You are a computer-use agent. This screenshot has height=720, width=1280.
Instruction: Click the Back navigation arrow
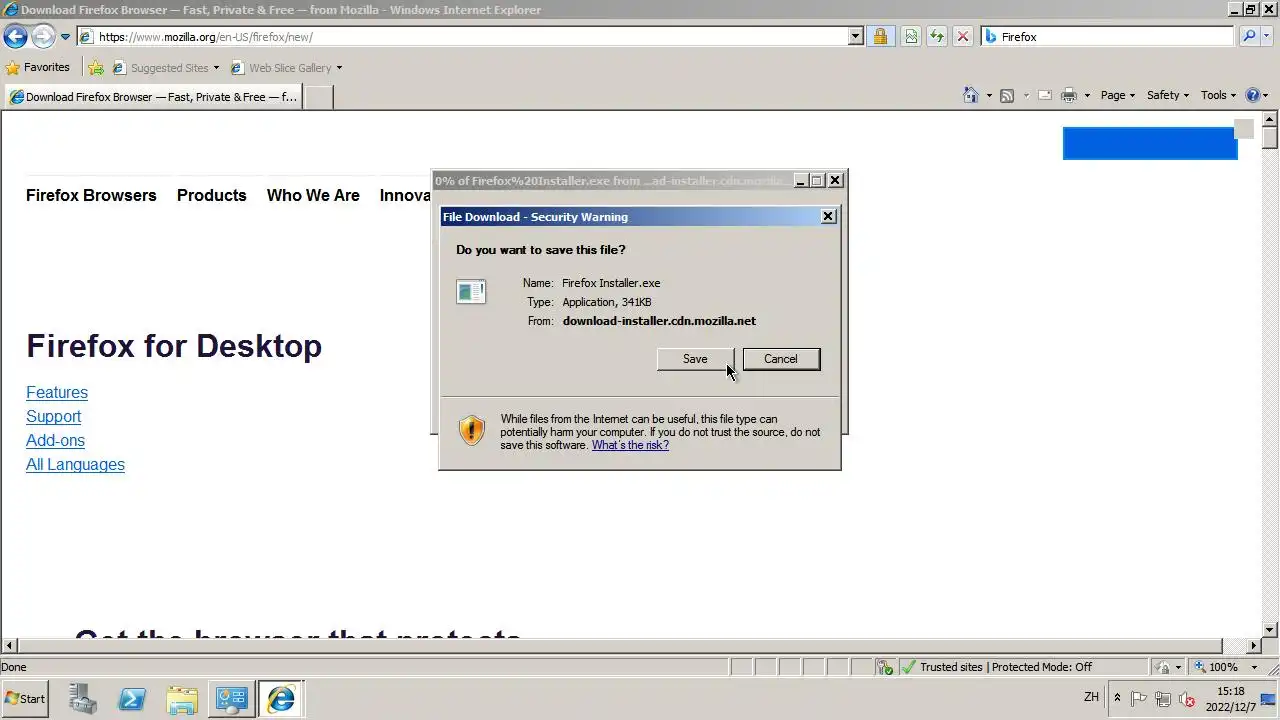[x=15, y=37]
